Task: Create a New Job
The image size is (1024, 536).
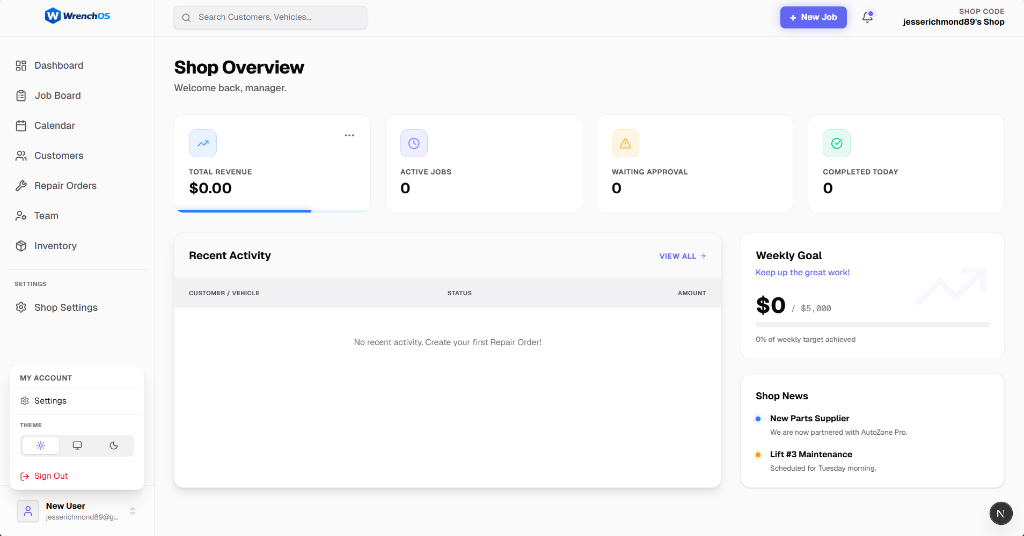Action: pos(813,17)
